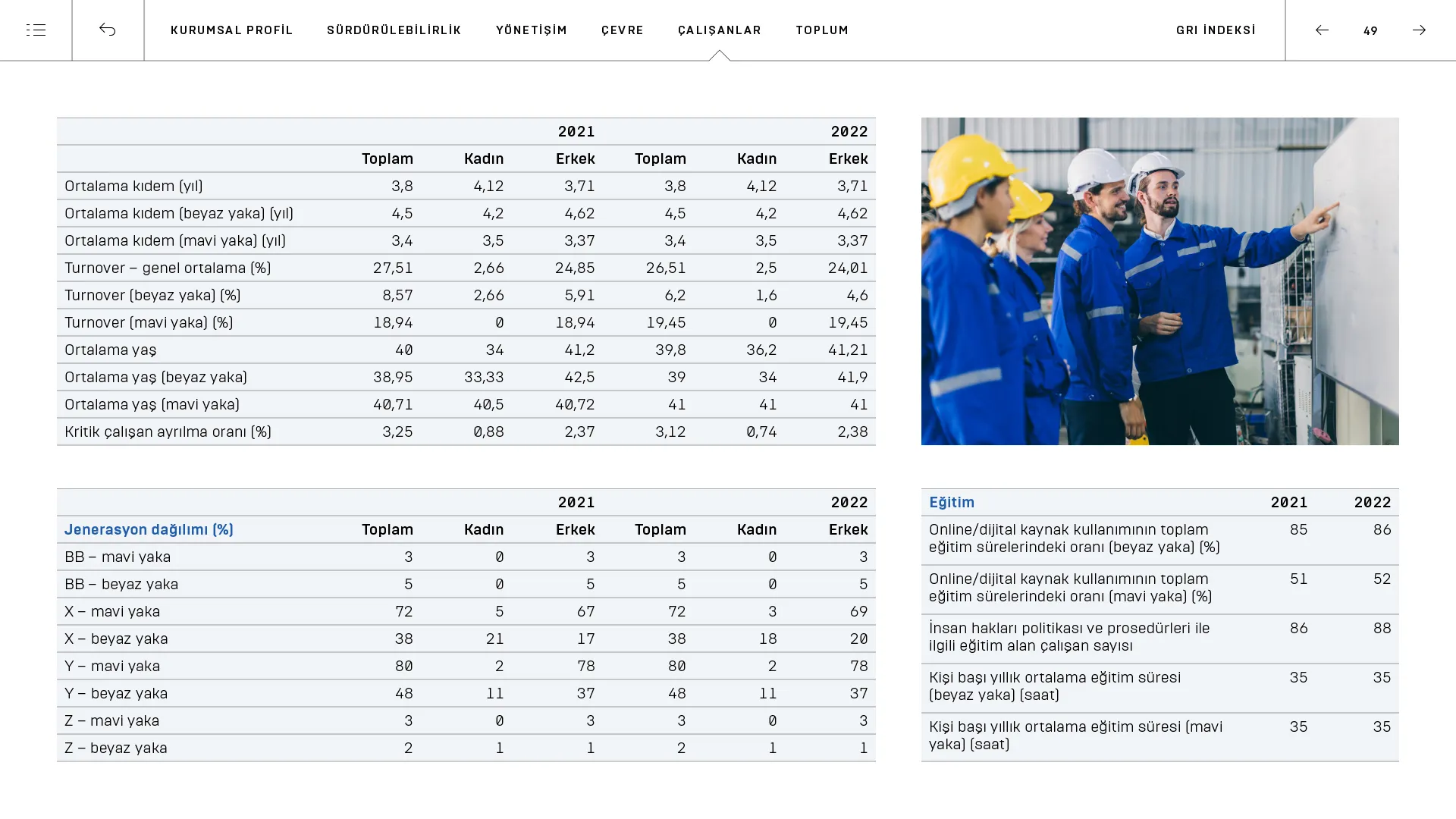Select the Turnover – genel ortalama row

[466, 268]
